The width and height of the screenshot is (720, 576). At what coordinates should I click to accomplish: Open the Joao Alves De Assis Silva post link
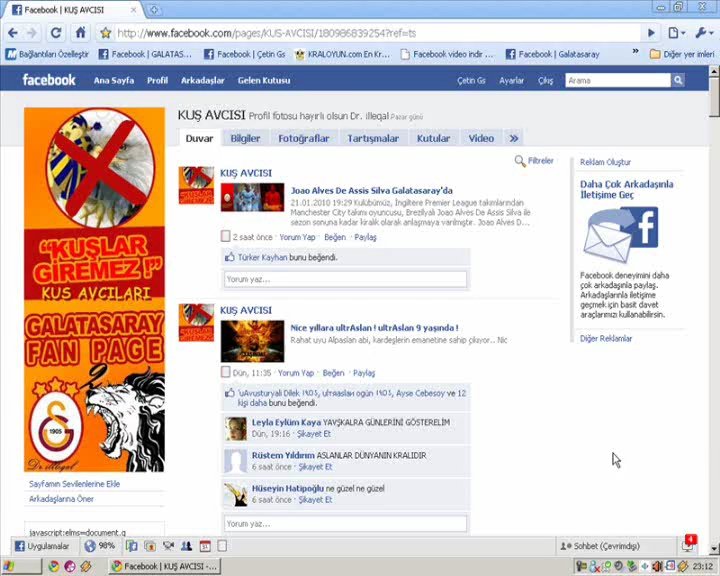tap(371, 190)
